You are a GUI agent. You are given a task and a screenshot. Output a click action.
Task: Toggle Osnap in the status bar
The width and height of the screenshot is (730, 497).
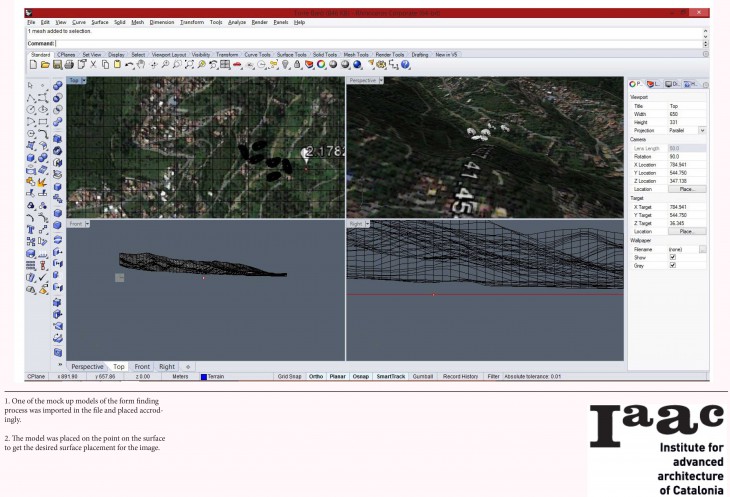pyautogui.click(x=360, y=376)
